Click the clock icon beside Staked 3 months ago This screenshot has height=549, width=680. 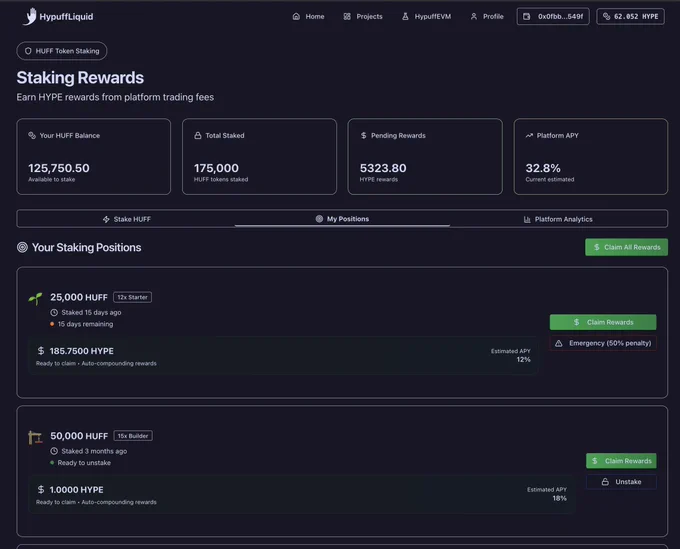(54, 451)
